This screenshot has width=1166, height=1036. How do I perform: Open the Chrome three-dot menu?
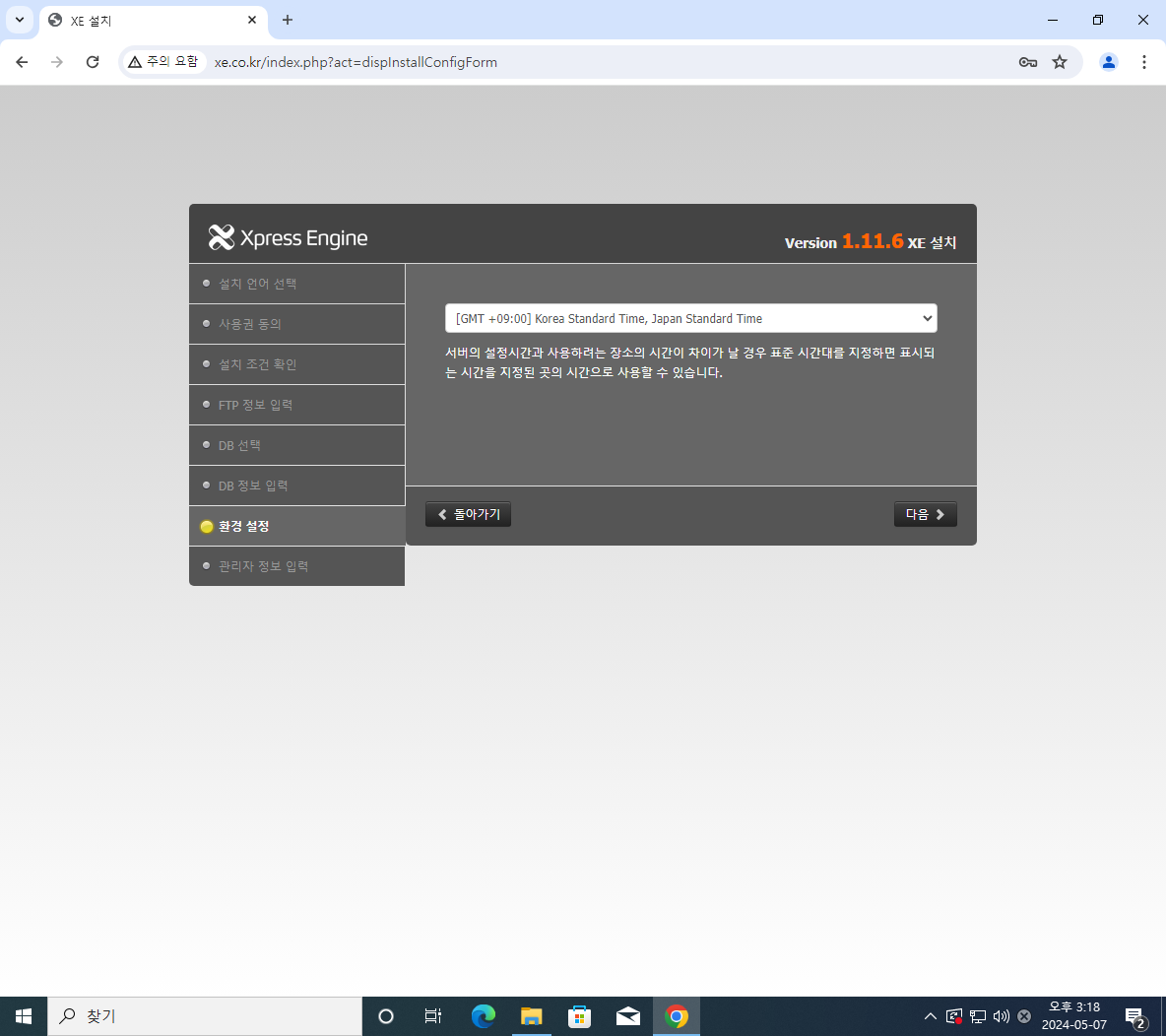tap(1143, 62)
